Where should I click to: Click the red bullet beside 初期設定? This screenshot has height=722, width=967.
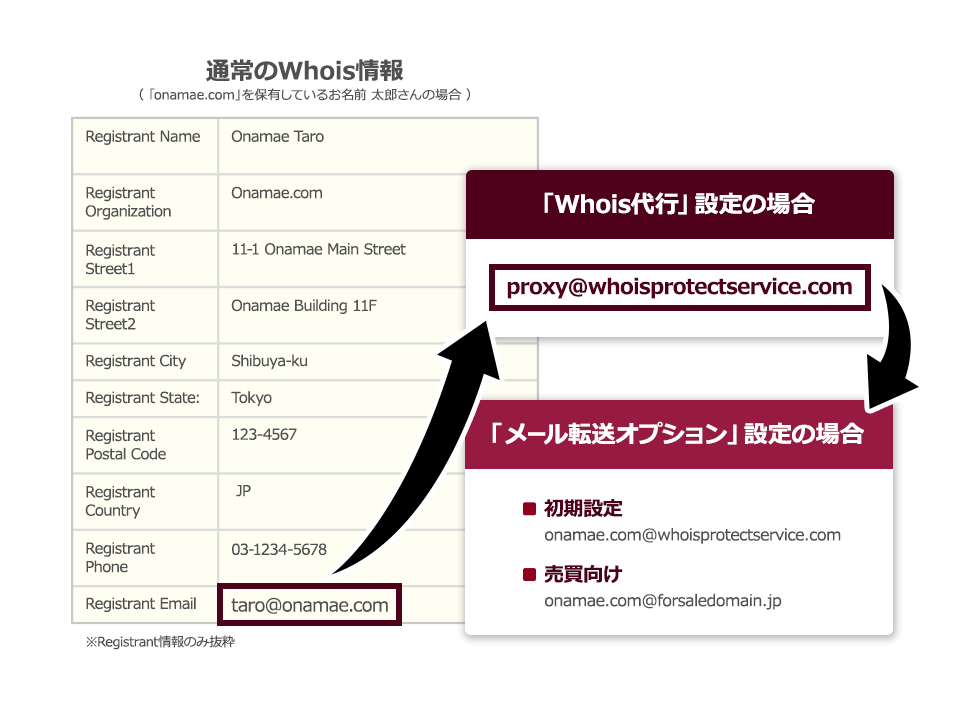[x=529, y=509]
